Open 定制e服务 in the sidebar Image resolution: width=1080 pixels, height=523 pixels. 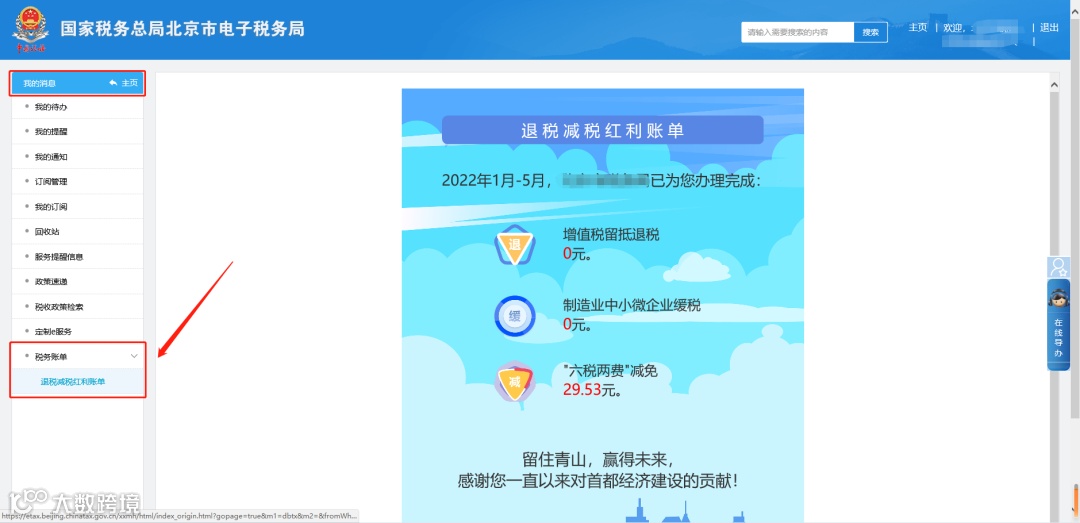click(77, 331)
